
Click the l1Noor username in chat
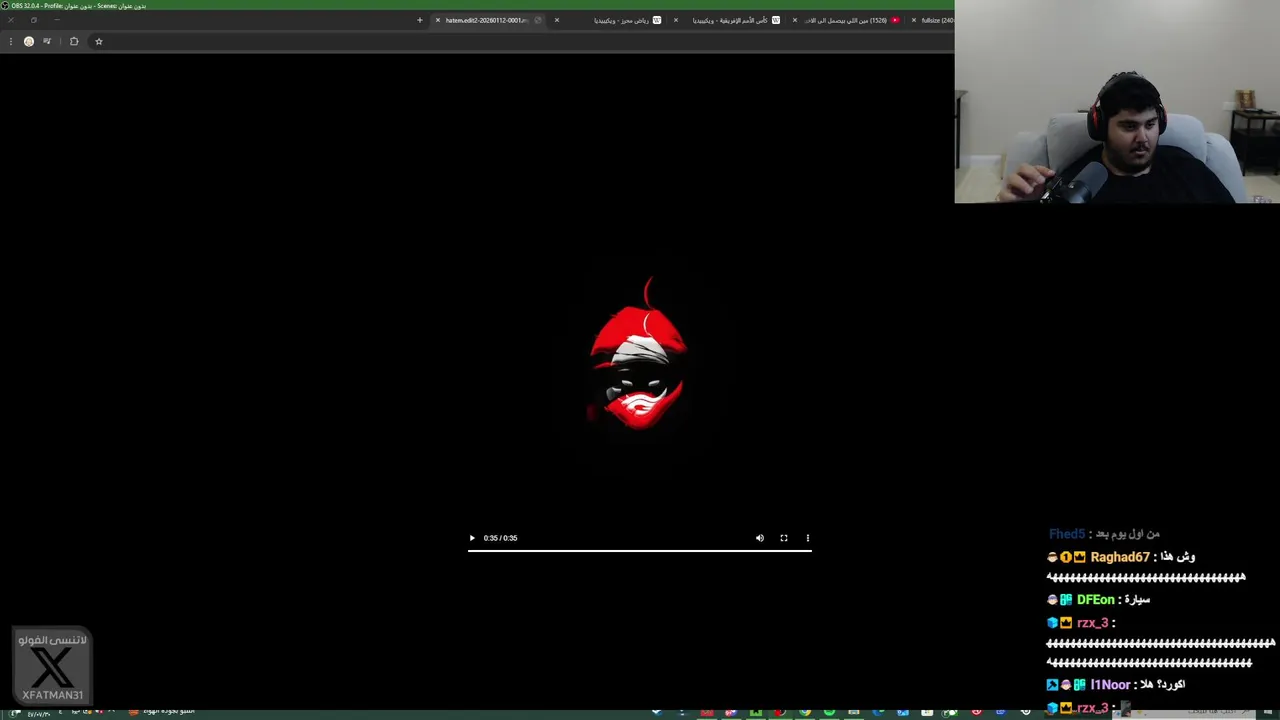pyautogui.click(x=1110, y=685)
